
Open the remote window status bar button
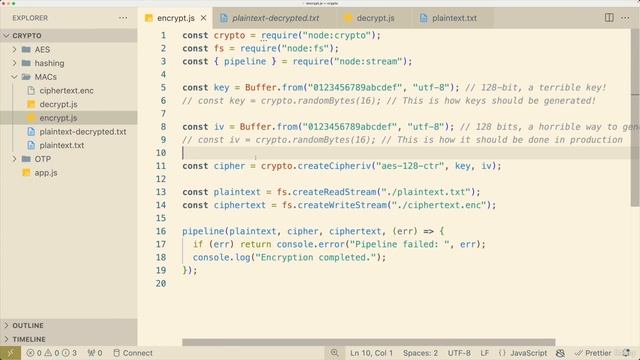point(10,353)
